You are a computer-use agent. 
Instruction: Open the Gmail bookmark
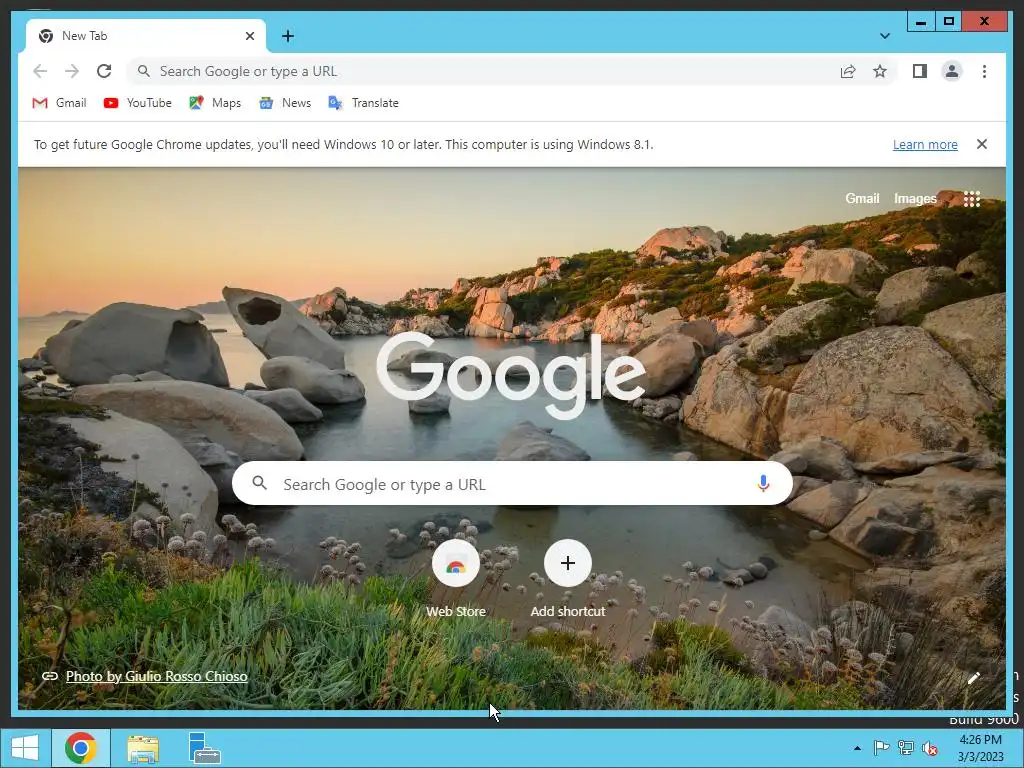tap(59, 103)
